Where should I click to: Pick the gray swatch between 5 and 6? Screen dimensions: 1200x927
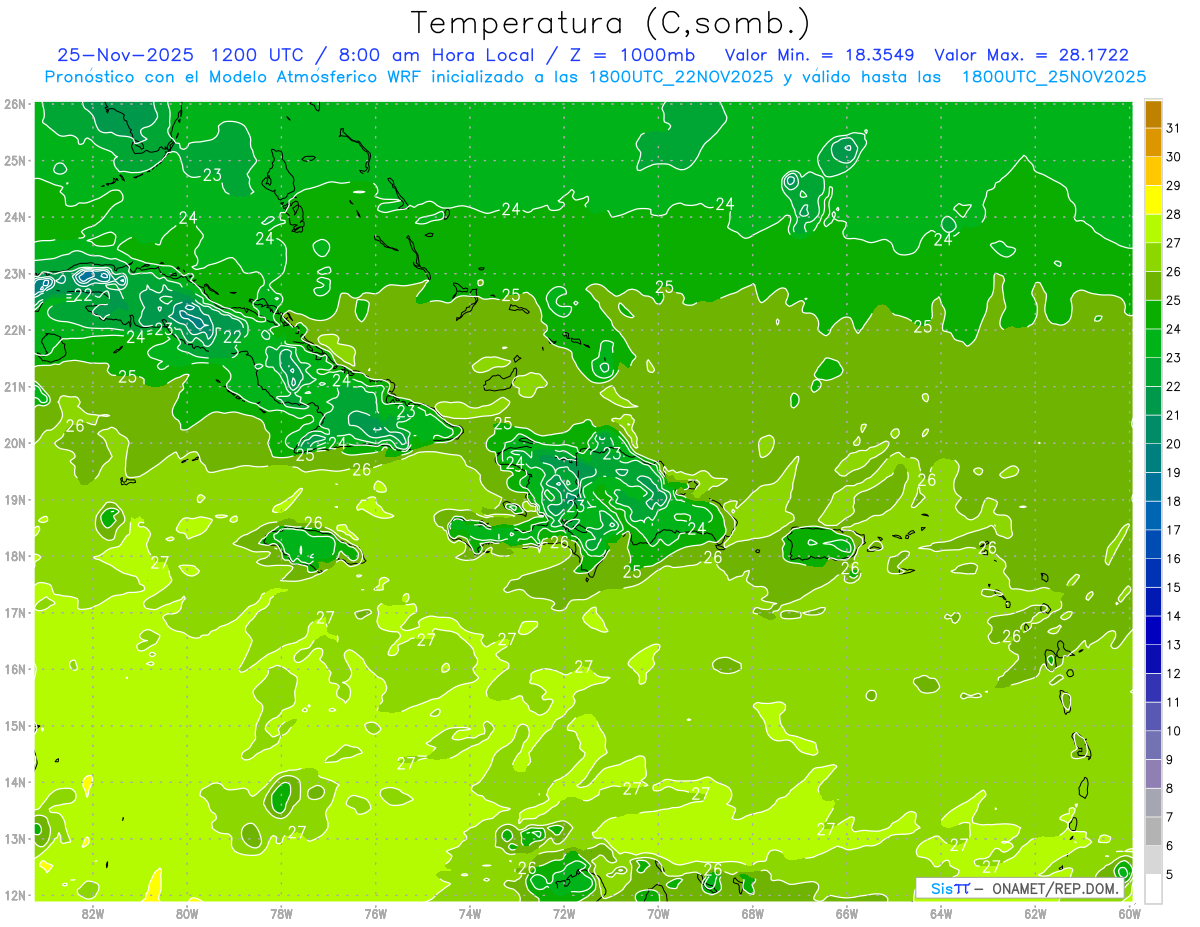1153,860
